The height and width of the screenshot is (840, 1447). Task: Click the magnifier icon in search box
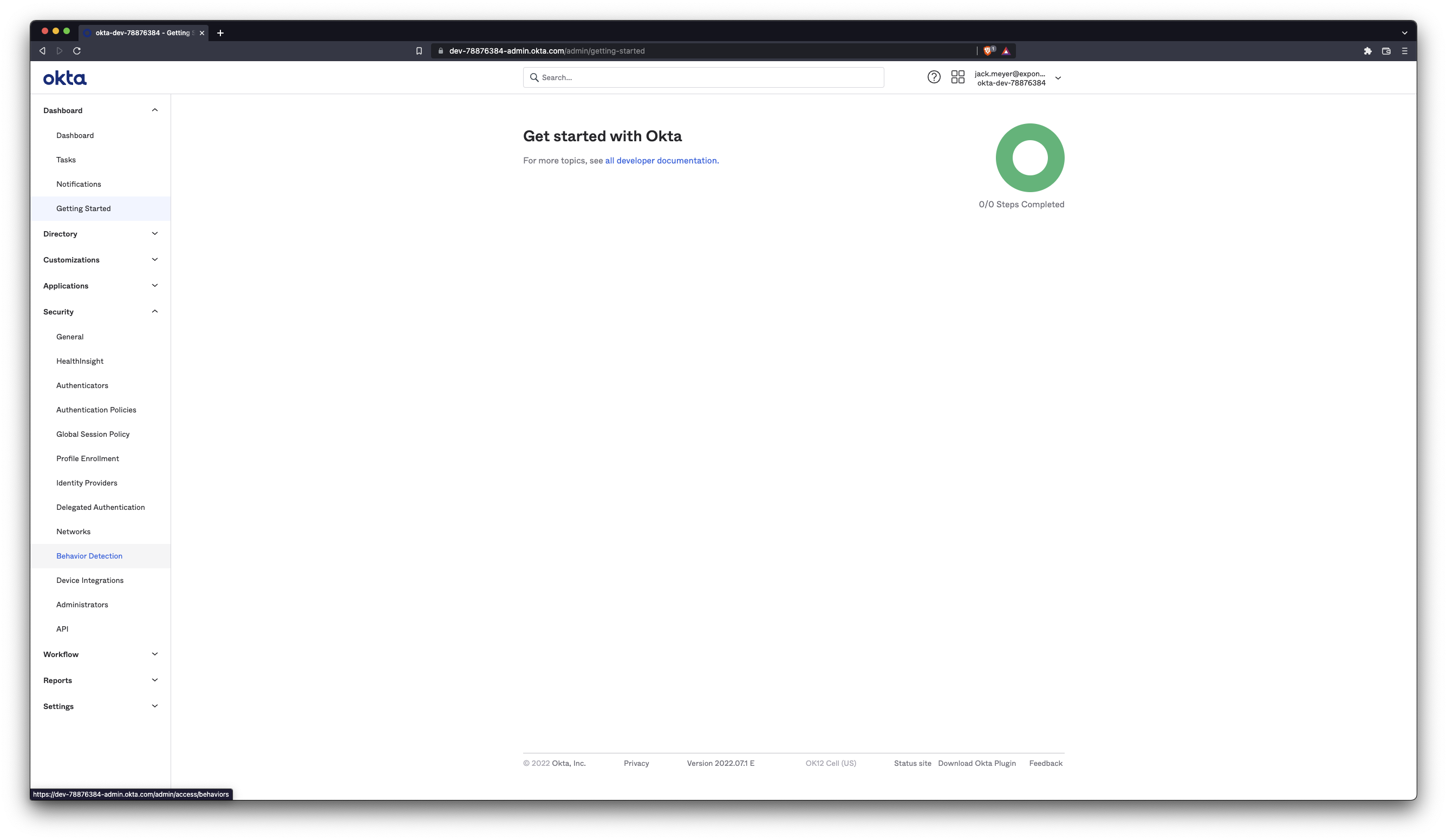[x=534, y=77]
